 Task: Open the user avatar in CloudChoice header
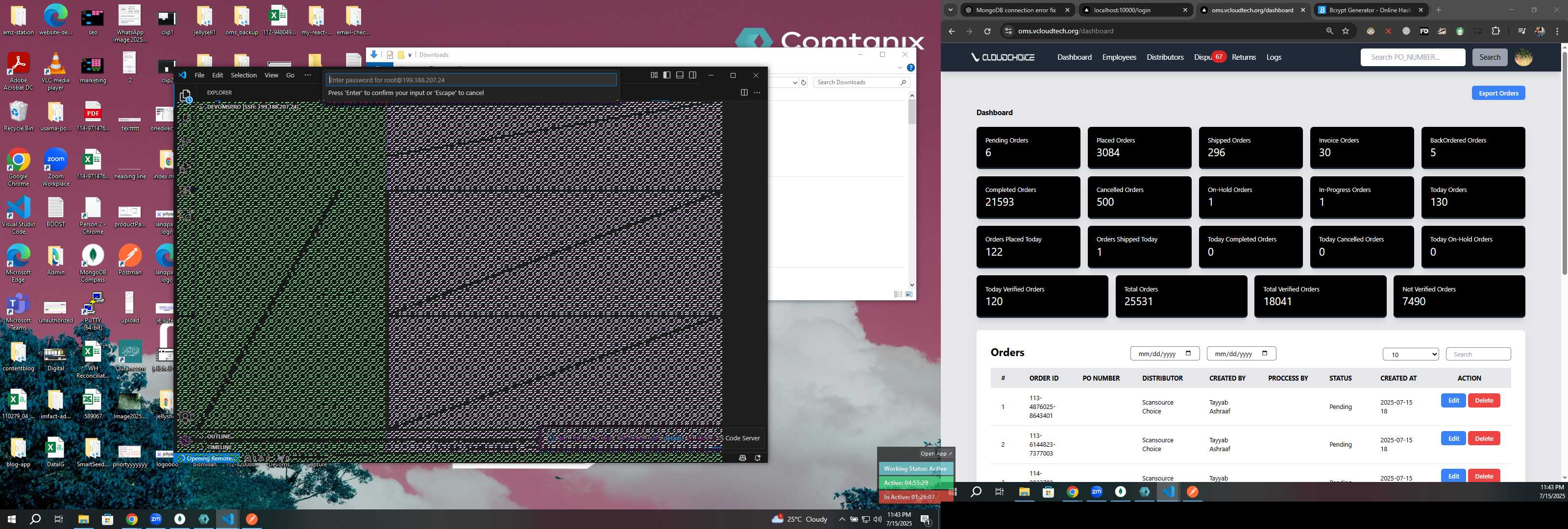coord(1523,57)
